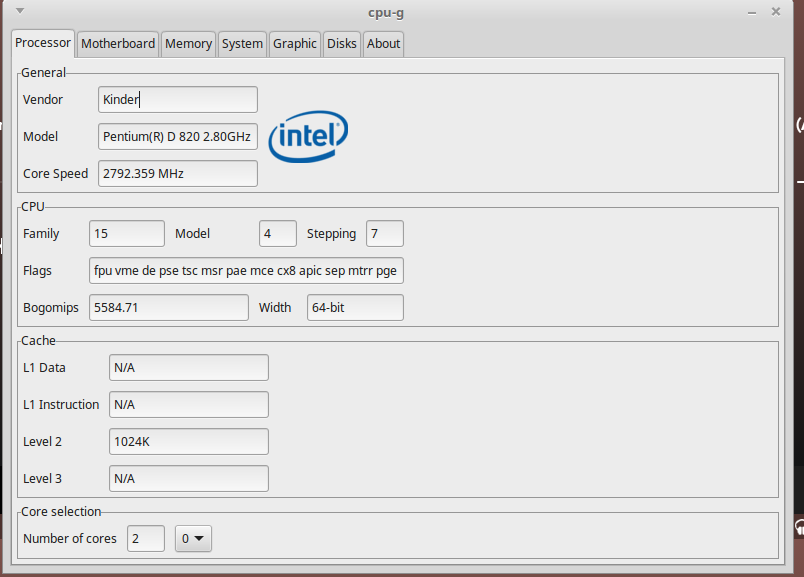Click the Level 2 field showing 1024K

[189, 441]
